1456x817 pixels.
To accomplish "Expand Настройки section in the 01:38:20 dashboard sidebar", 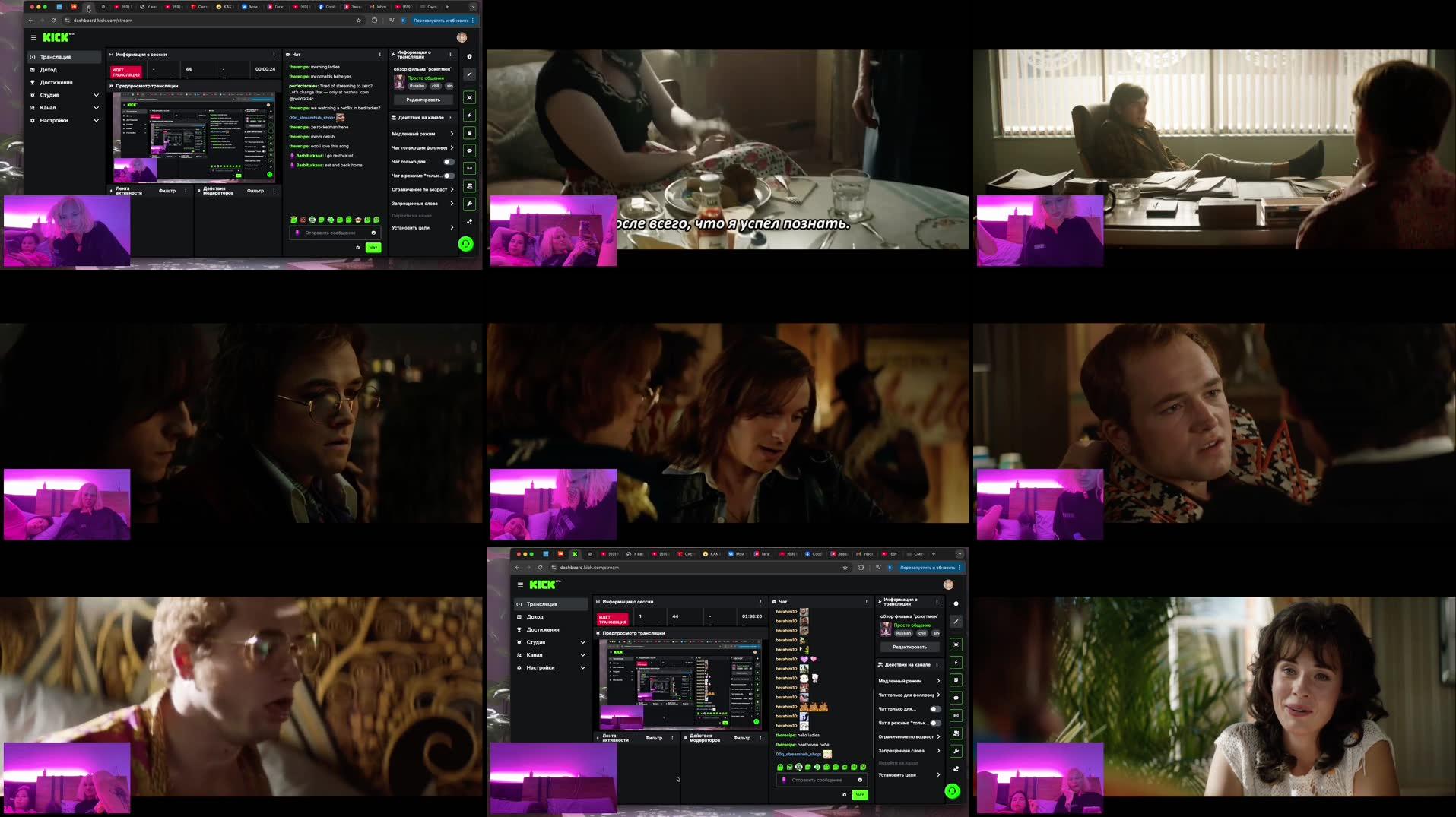I will click(x=551, y=667).
